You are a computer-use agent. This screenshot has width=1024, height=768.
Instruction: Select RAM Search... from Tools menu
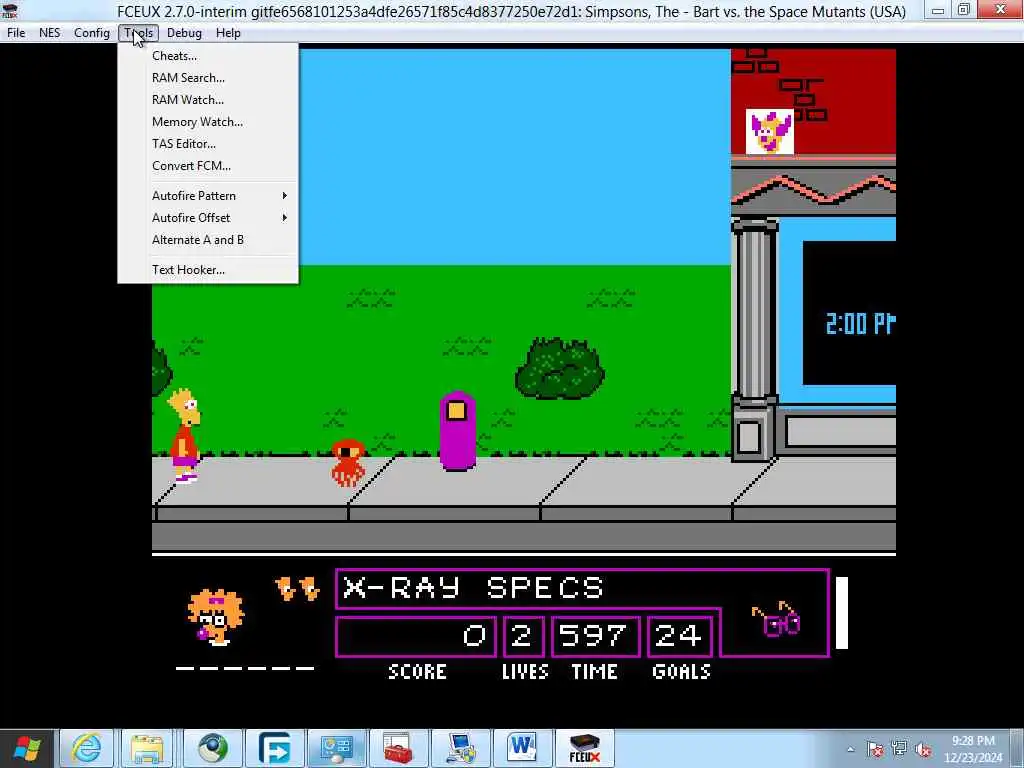(208, 78)
